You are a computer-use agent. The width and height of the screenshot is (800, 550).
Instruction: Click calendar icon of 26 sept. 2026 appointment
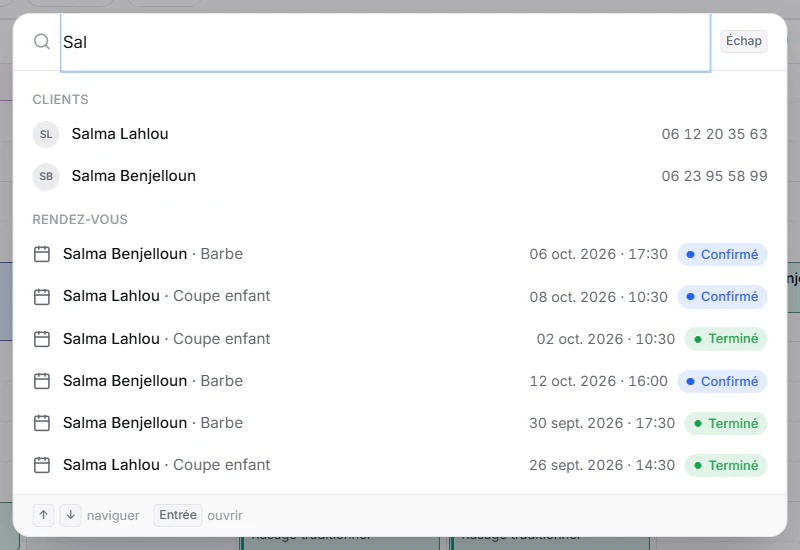[42, 465]
